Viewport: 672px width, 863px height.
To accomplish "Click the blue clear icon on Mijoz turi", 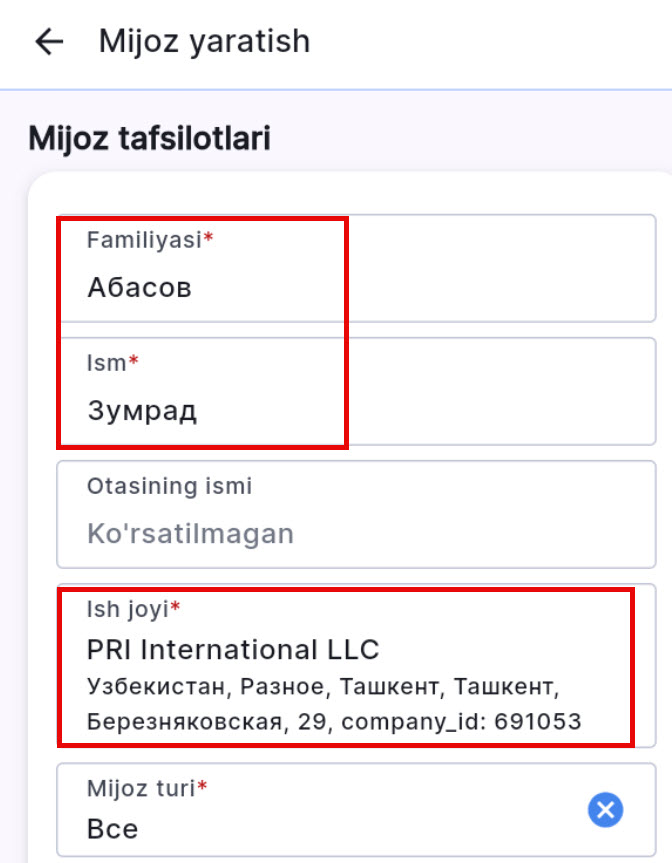I will pyautogui.click(x=606, y=810).
